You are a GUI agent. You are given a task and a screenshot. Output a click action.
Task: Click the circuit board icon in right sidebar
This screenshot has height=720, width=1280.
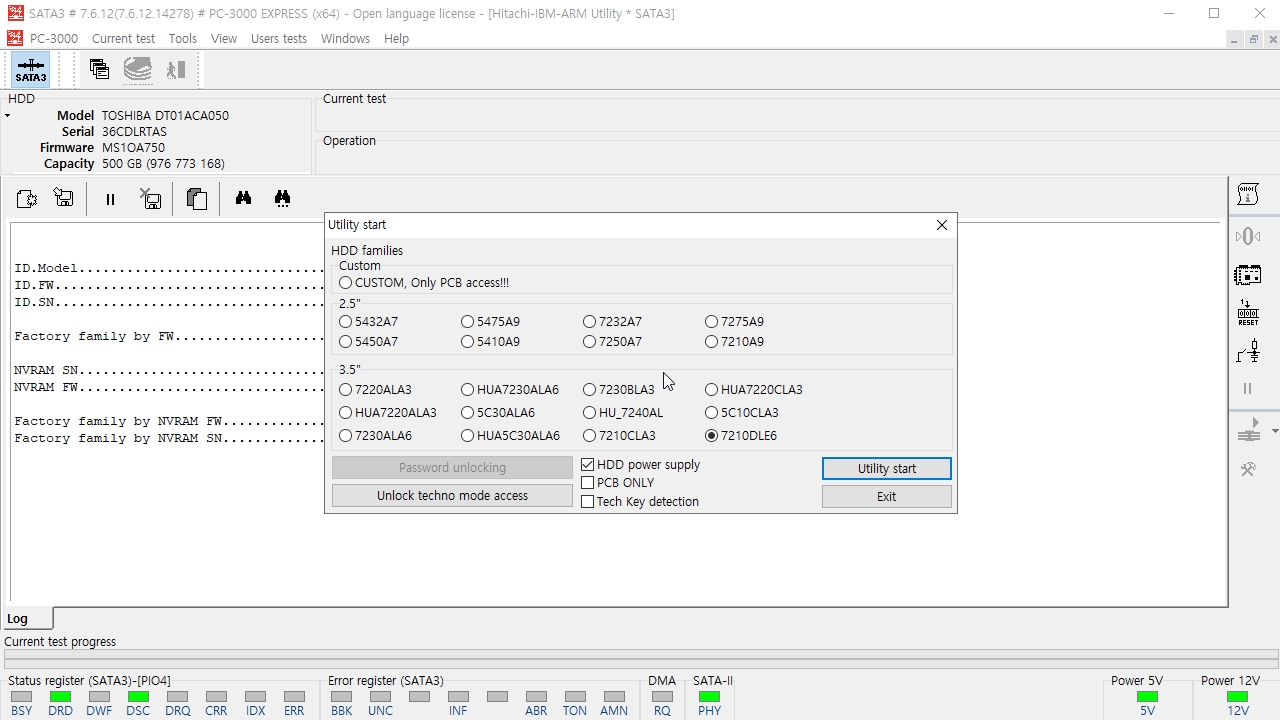pyautogui.click(x=1247, y=275)
